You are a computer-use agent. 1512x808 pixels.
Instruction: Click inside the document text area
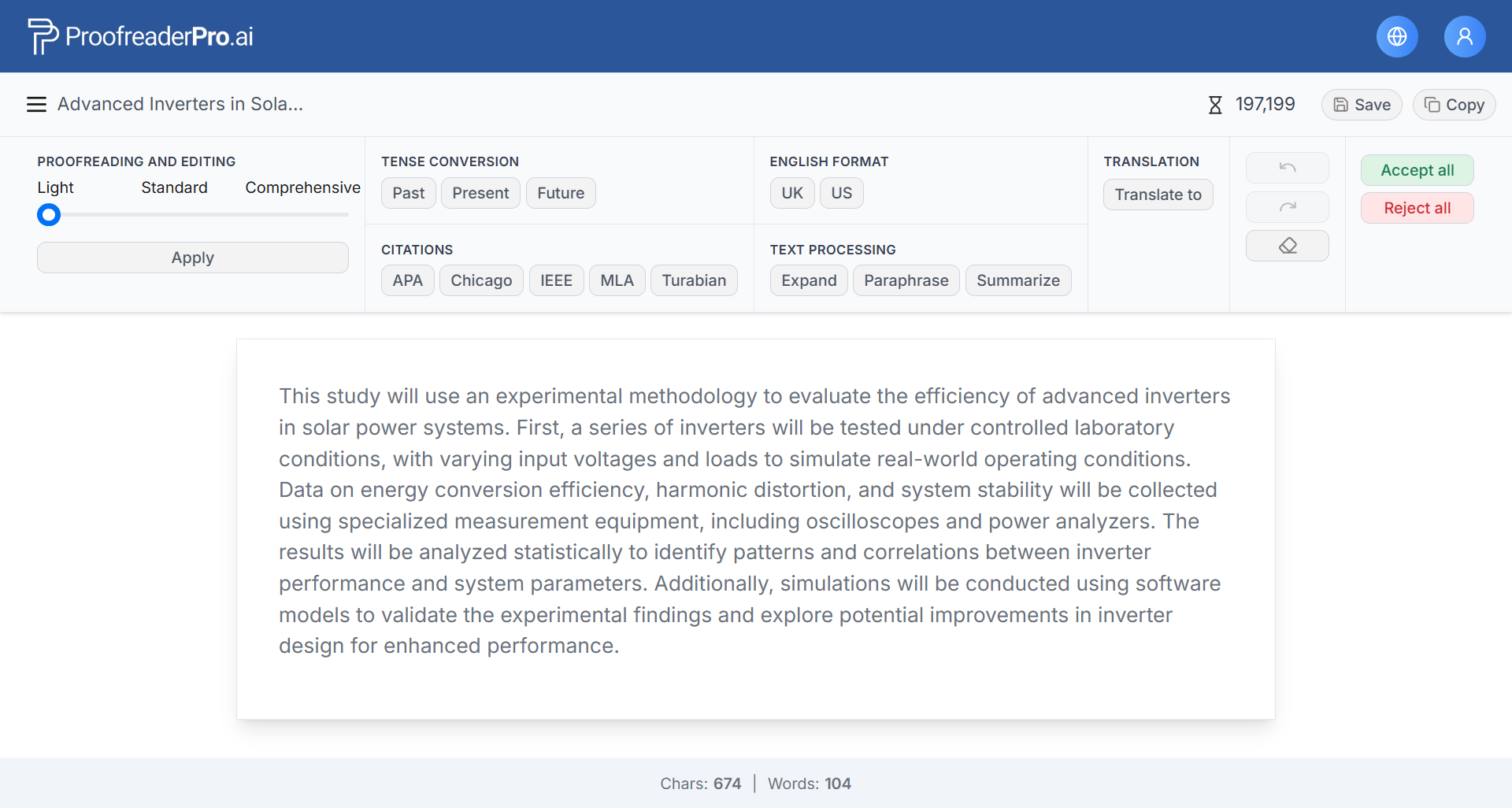click(x=754, y=521)
